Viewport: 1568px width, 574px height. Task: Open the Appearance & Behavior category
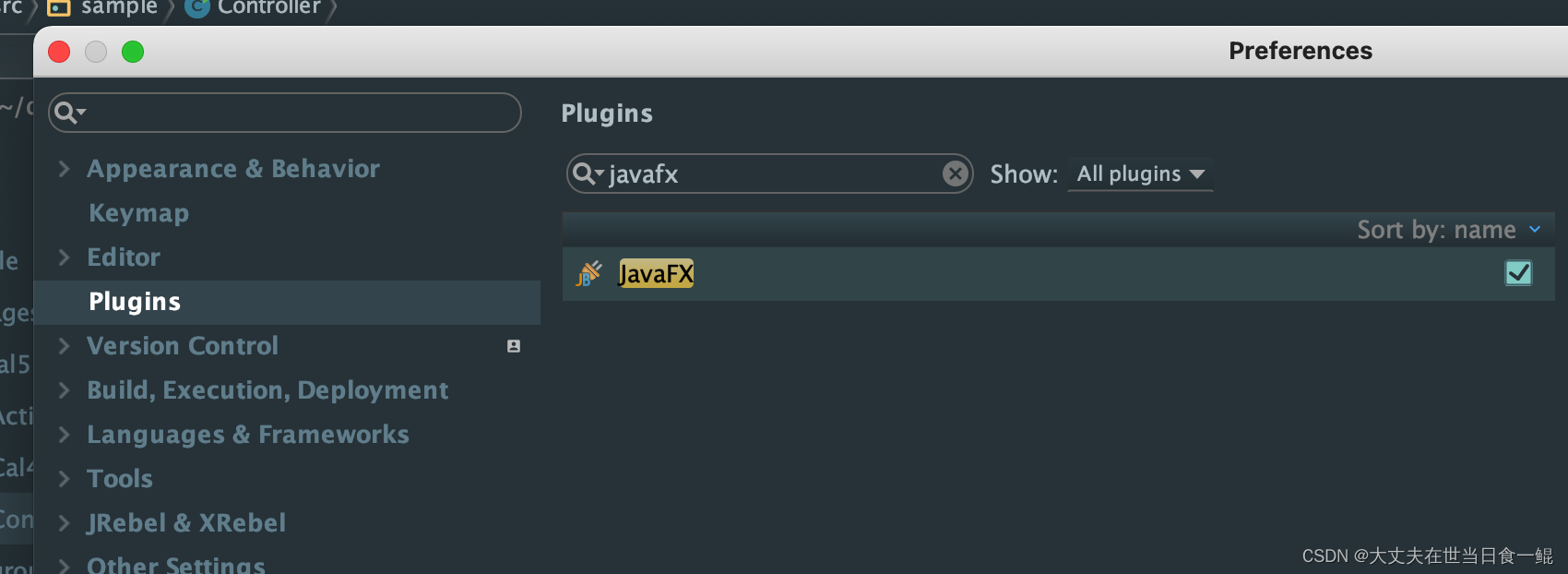[233, 169]
